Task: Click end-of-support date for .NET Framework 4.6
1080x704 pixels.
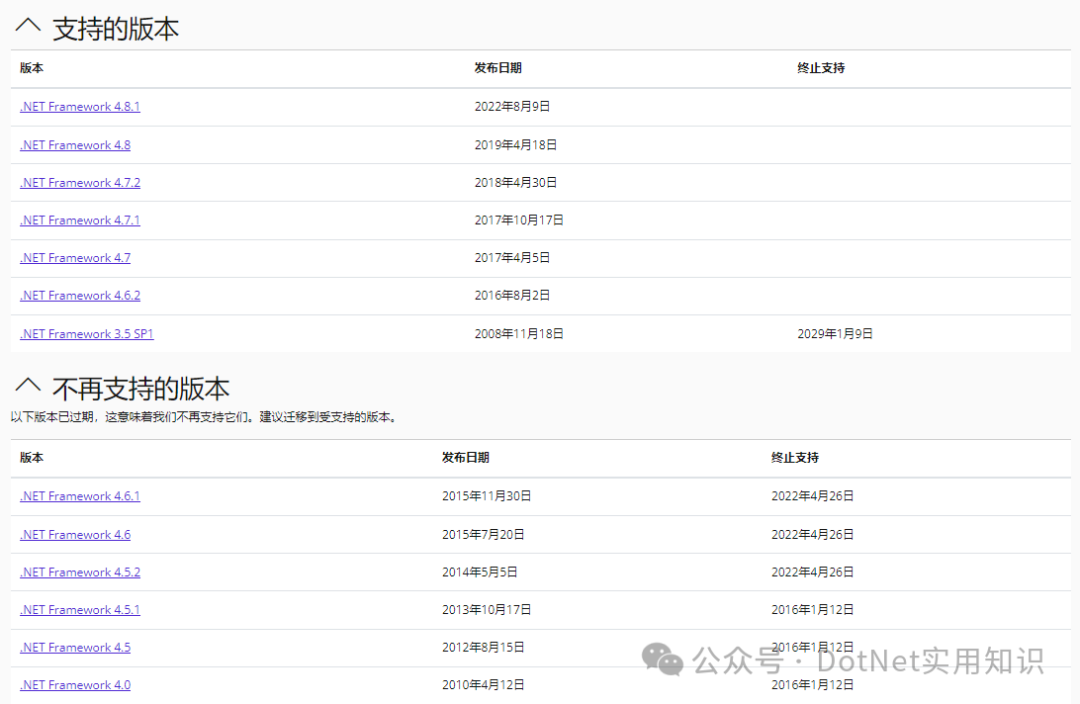Action: [812, 535]
